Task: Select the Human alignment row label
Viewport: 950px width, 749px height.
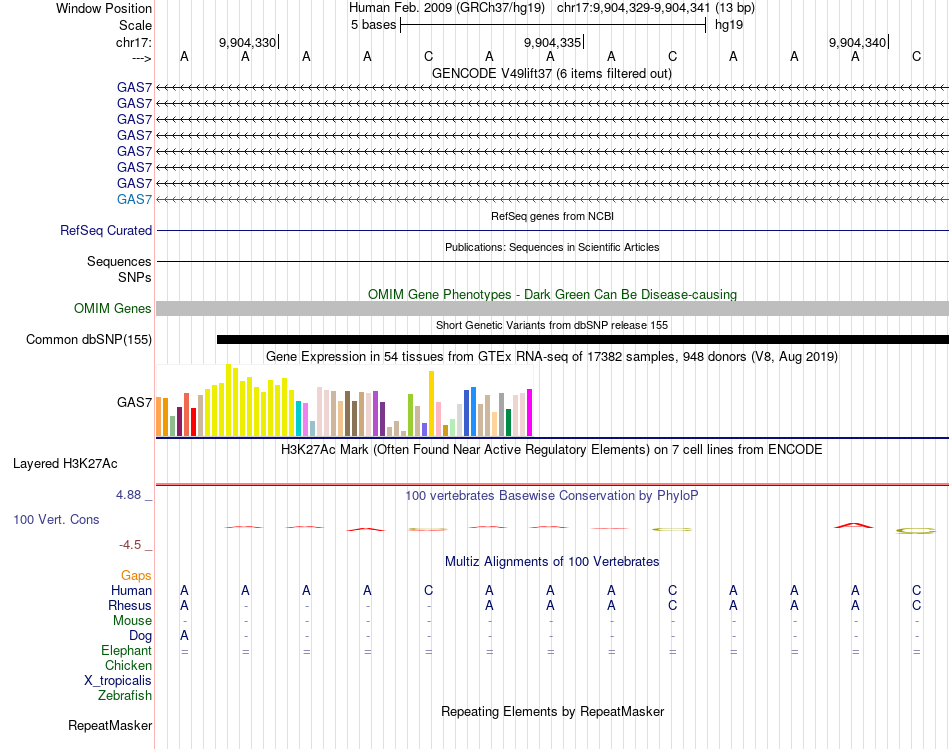Action: click(131, 591)
